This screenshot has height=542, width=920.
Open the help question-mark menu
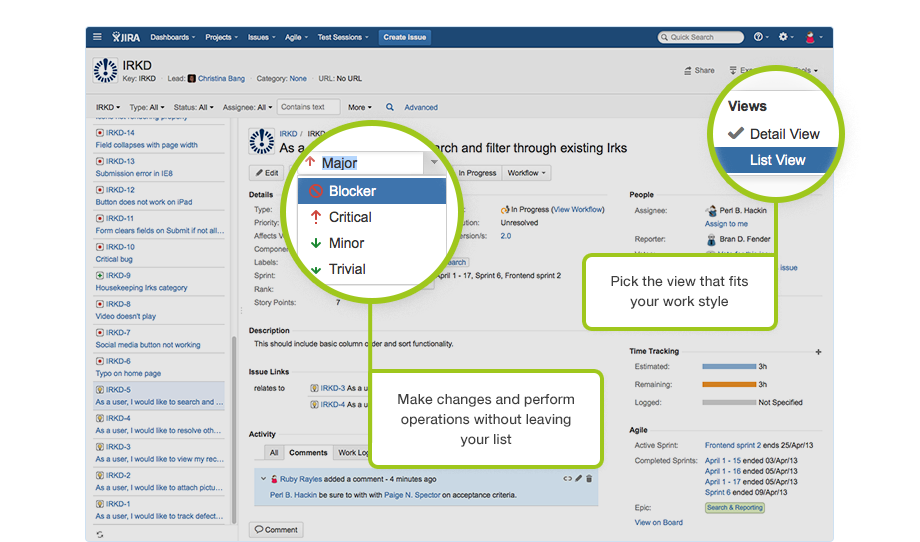(759, 36)
